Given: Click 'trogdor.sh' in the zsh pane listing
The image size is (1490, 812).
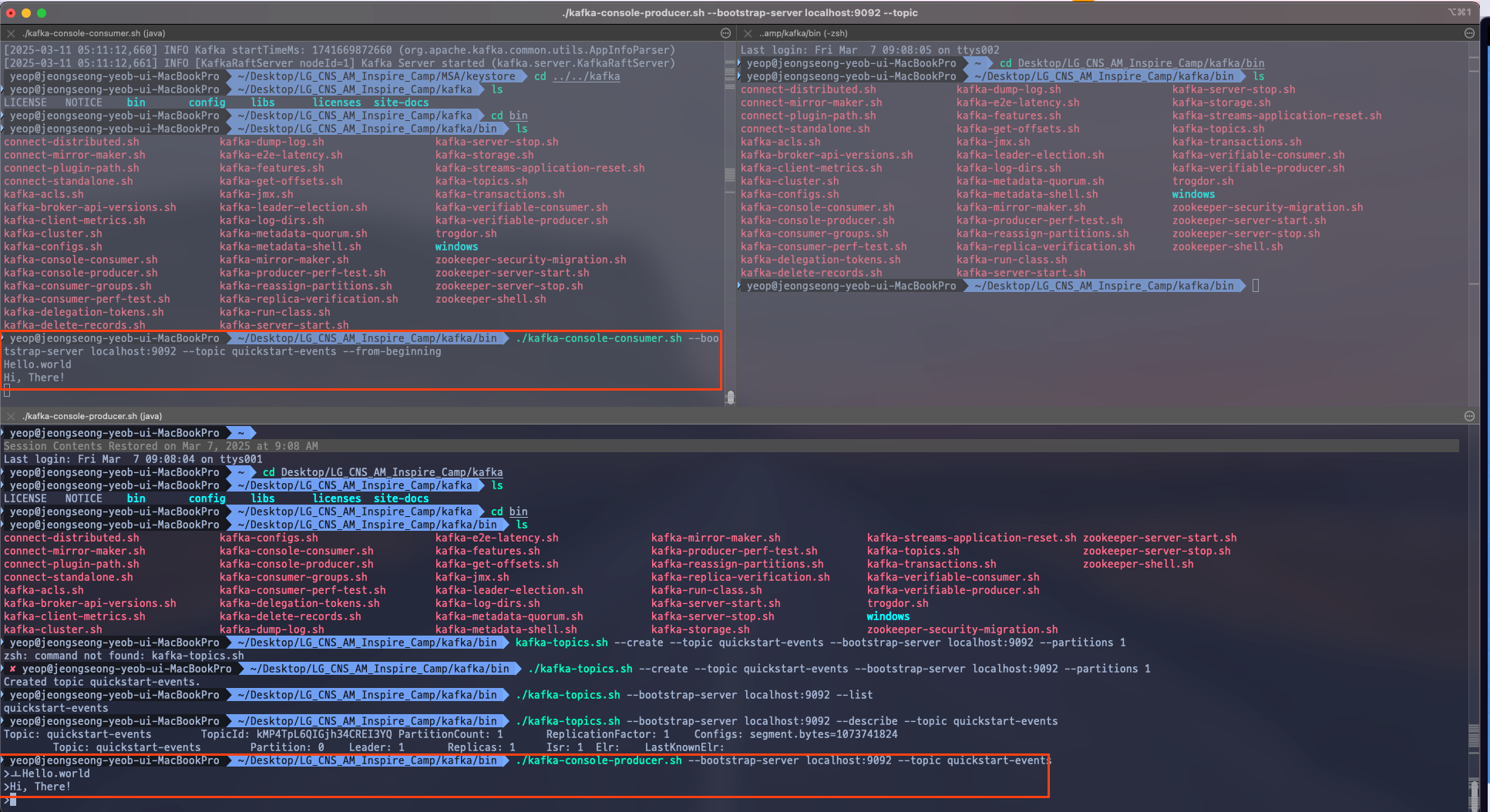Looking at the screenshot, I should (x=1202, y=181).
